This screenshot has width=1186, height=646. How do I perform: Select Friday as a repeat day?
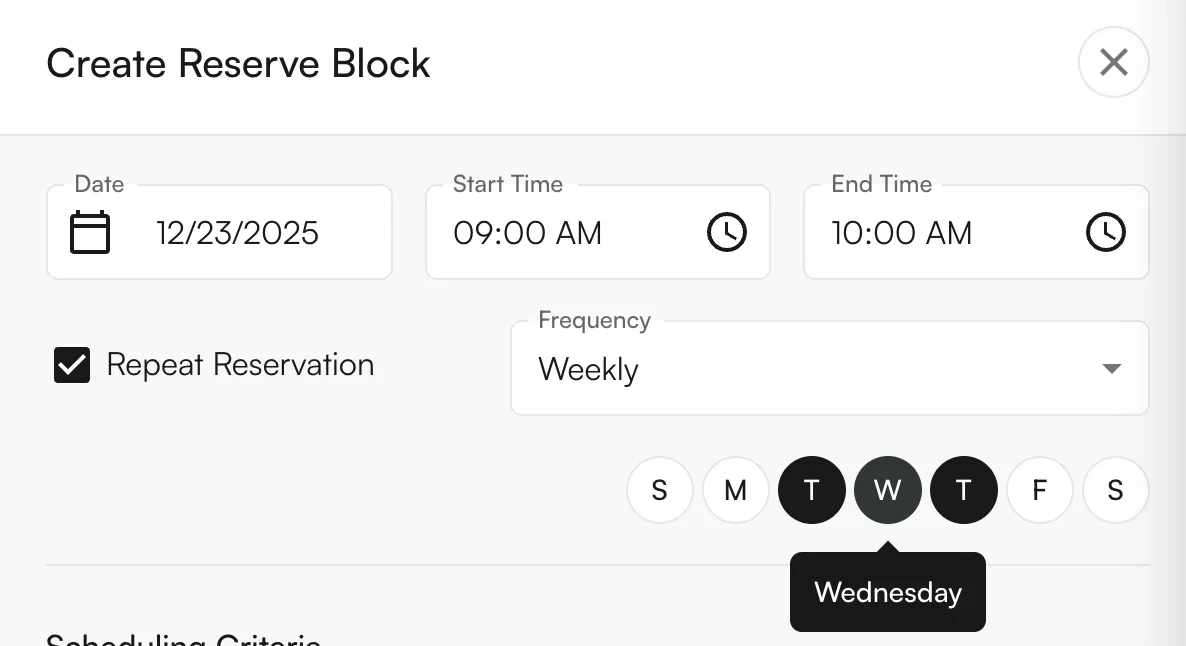(x=1039, y=490)
